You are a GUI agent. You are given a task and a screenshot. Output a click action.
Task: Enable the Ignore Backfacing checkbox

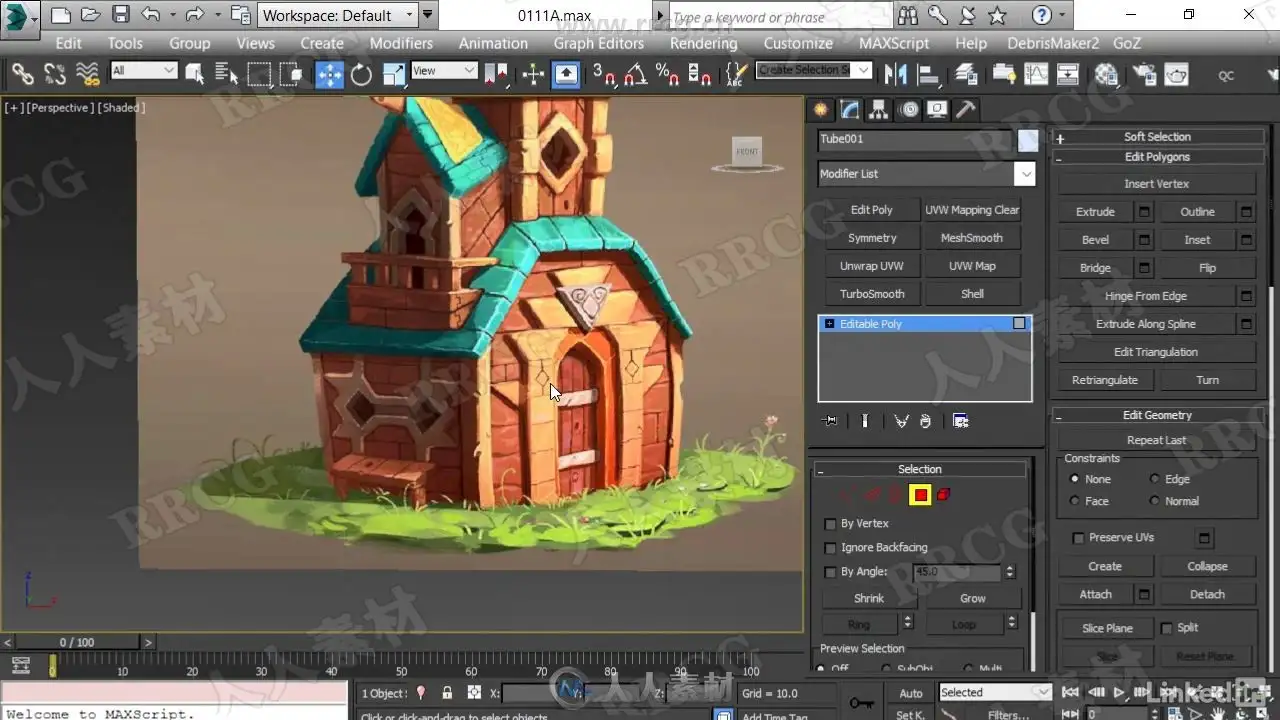[x=830, y=548]
